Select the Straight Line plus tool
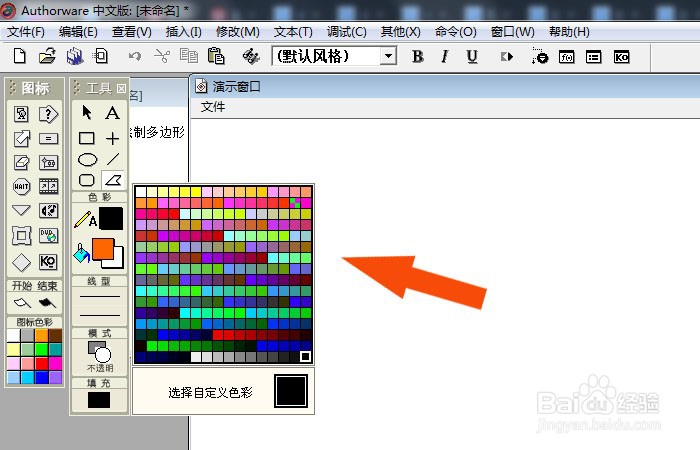 [112, 138]
